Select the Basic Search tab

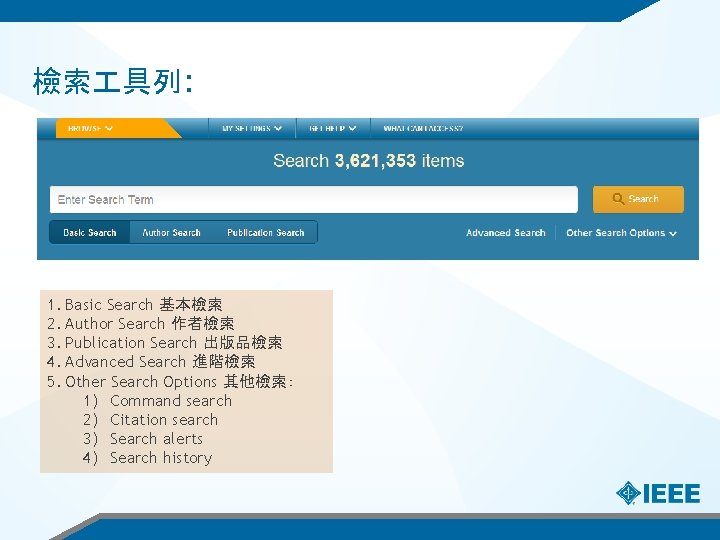click(x=90, y=233)
